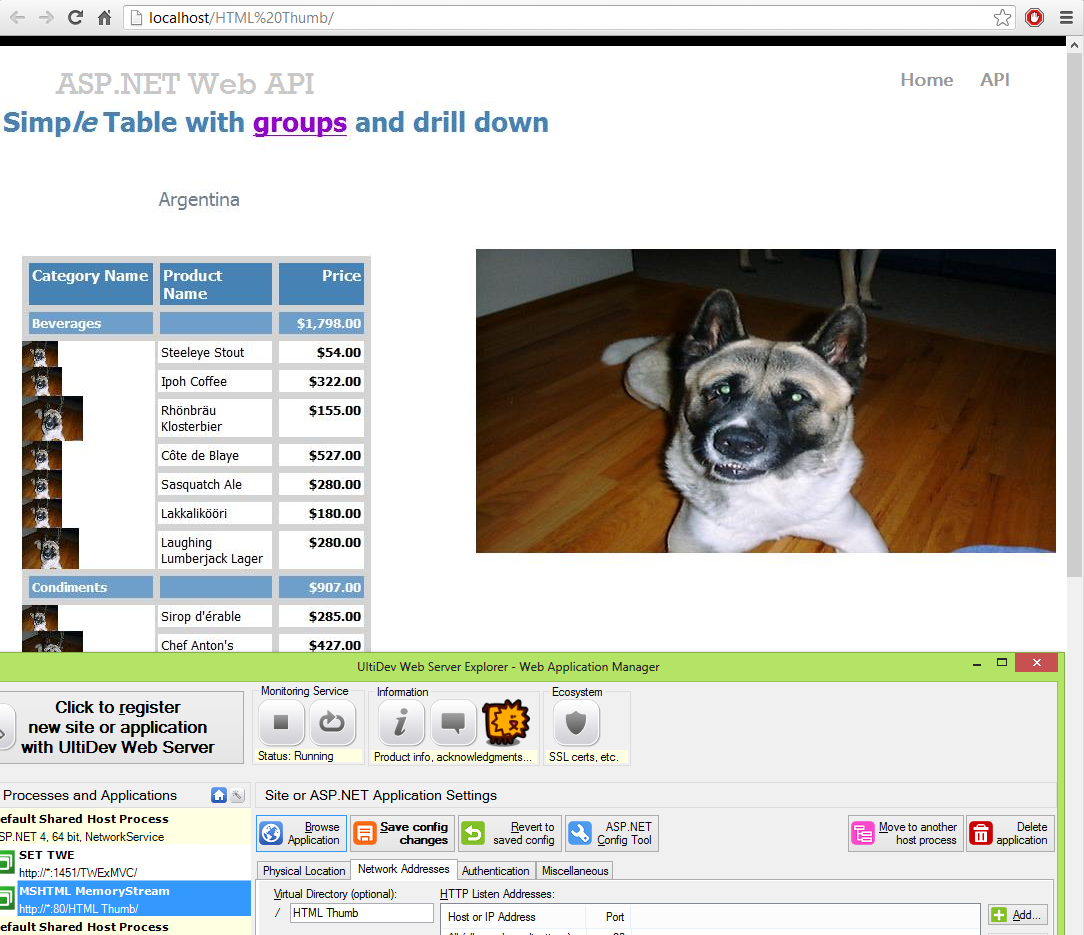The height and width of the screenshot is (935, 1084).
Task: Move application to another host process
Action: (906, 833)
